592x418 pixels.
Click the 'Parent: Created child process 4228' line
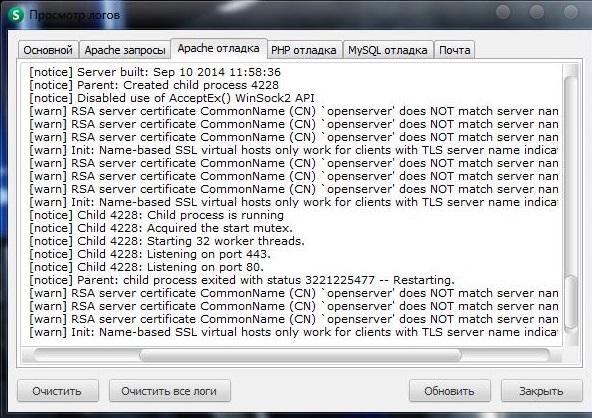click(x=154, y=85)
